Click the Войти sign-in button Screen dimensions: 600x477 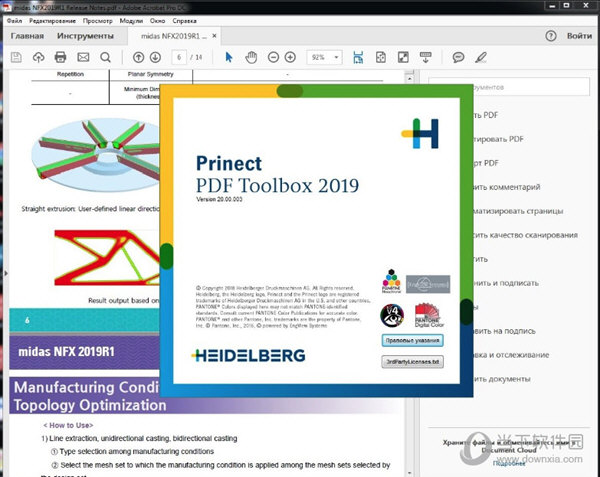coord(579,36)
